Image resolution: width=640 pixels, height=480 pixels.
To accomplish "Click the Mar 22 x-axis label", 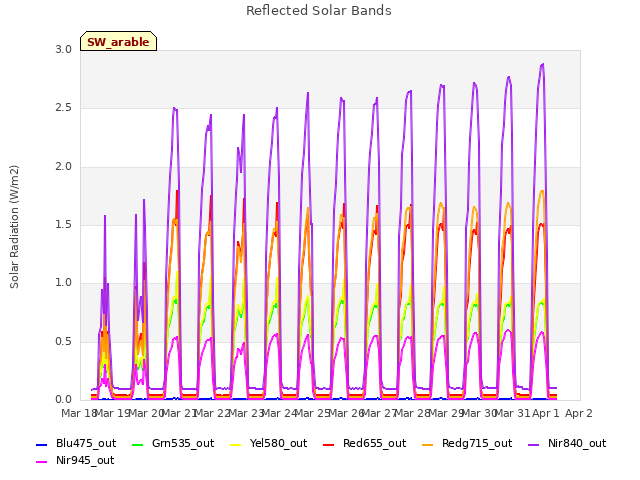I will click(212, 413).
